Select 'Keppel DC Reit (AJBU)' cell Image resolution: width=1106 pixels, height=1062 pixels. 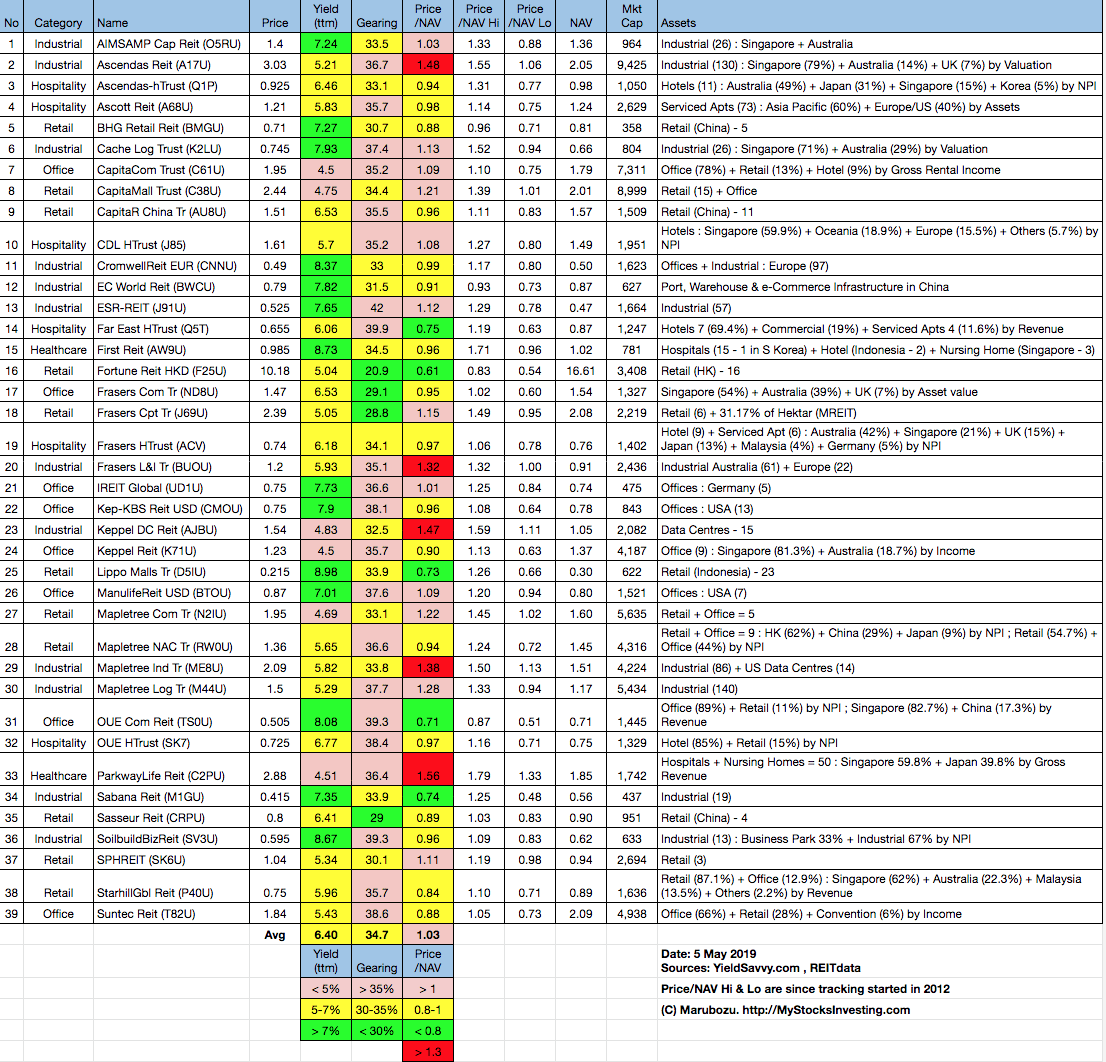pyautogui.click(x=171, y=530)
